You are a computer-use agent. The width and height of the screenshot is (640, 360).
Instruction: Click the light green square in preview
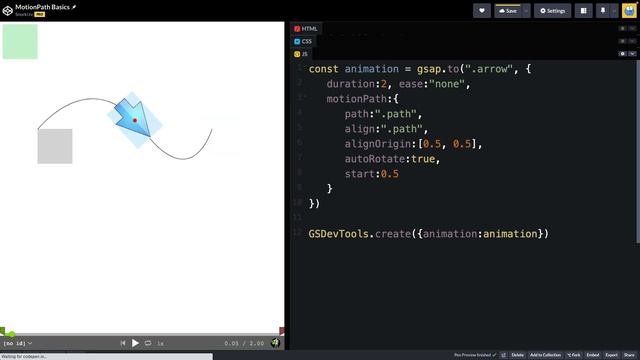point(20,41)
